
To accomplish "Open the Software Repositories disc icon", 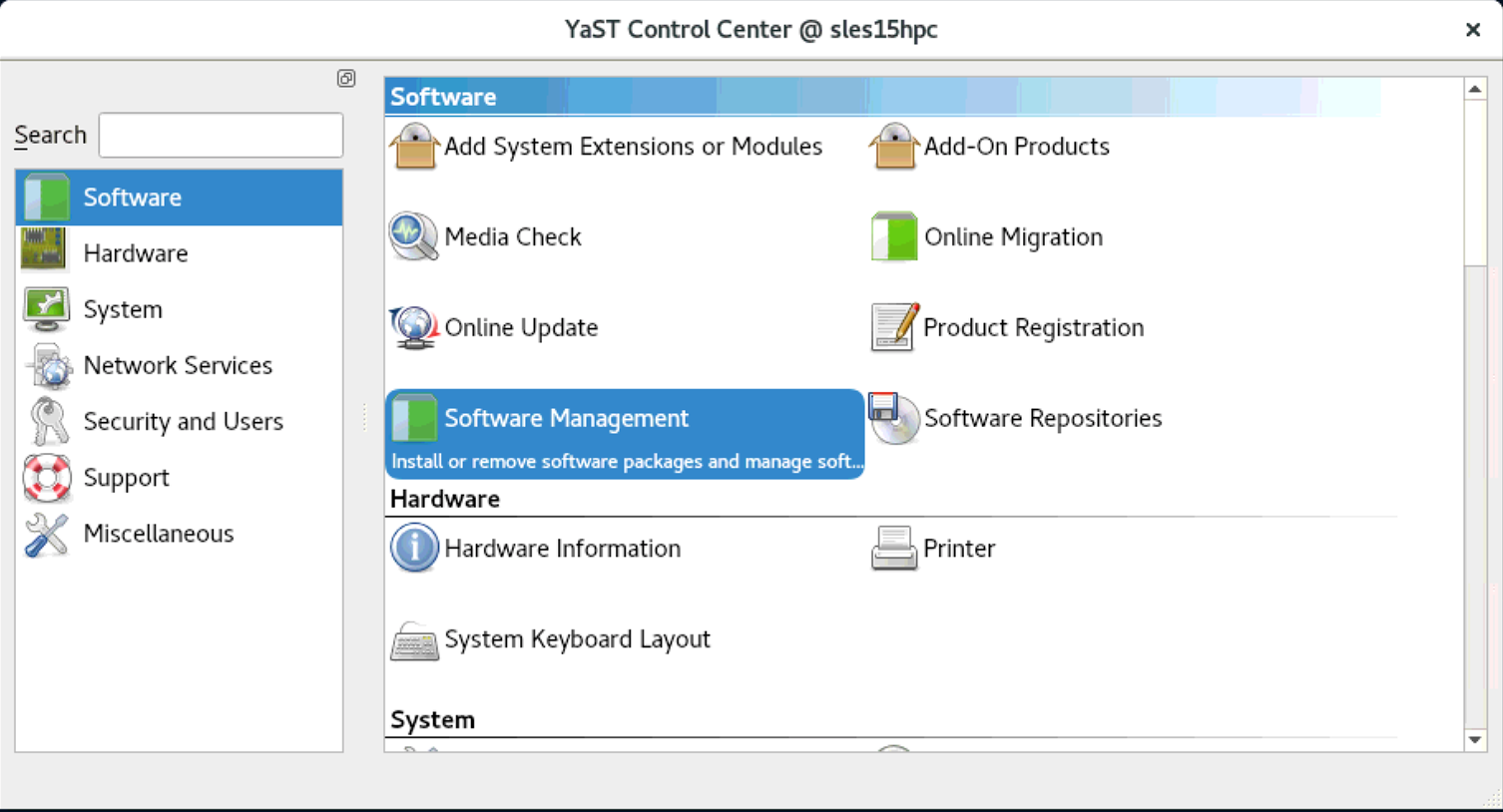I will pyautogui.click(x=893, y=419).
